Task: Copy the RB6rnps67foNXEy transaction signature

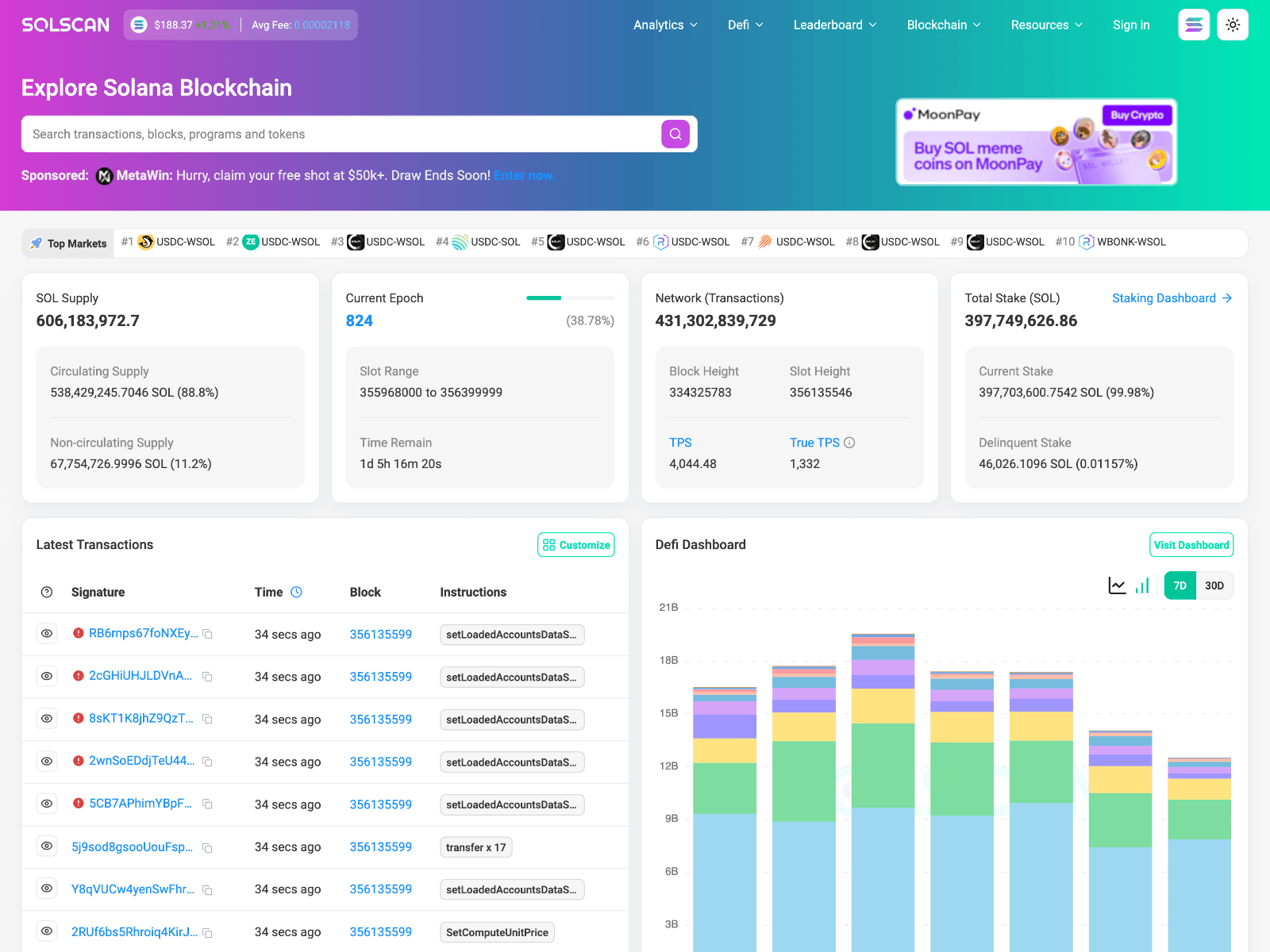Action: pyautogui.click(x=207, y=634)
